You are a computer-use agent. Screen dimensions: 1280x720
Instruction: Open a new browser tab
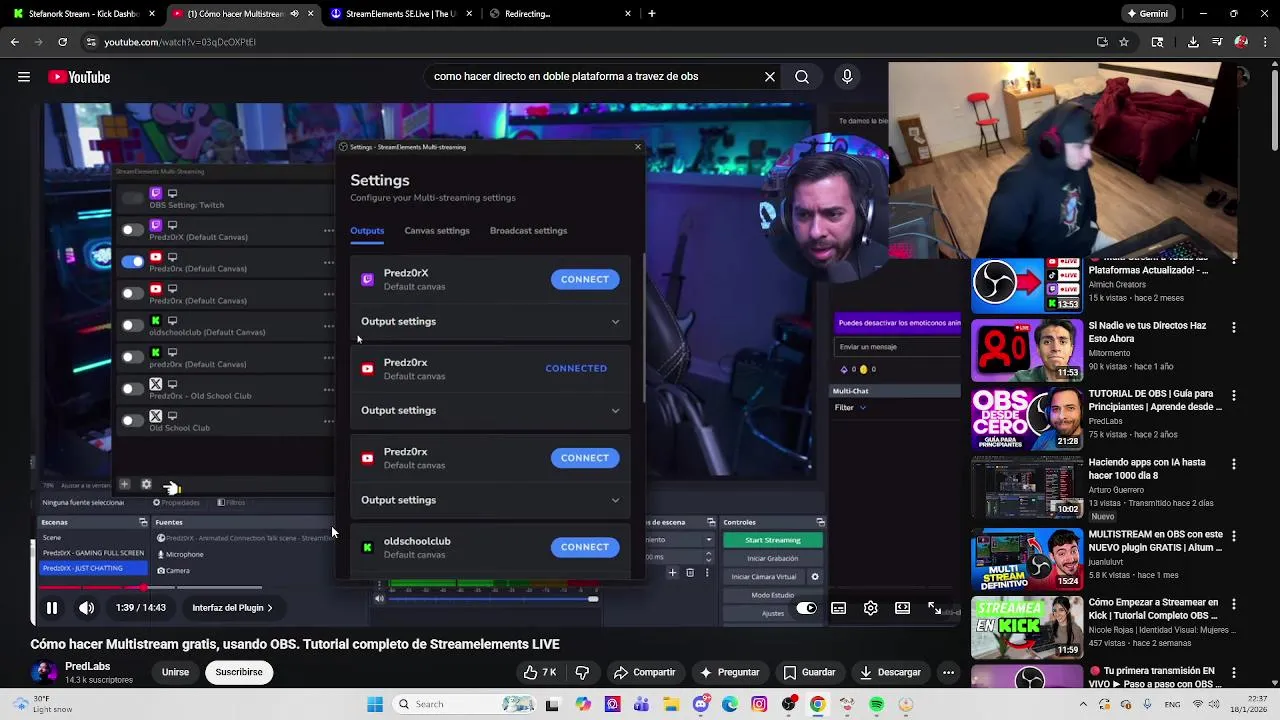click(652, 14)
